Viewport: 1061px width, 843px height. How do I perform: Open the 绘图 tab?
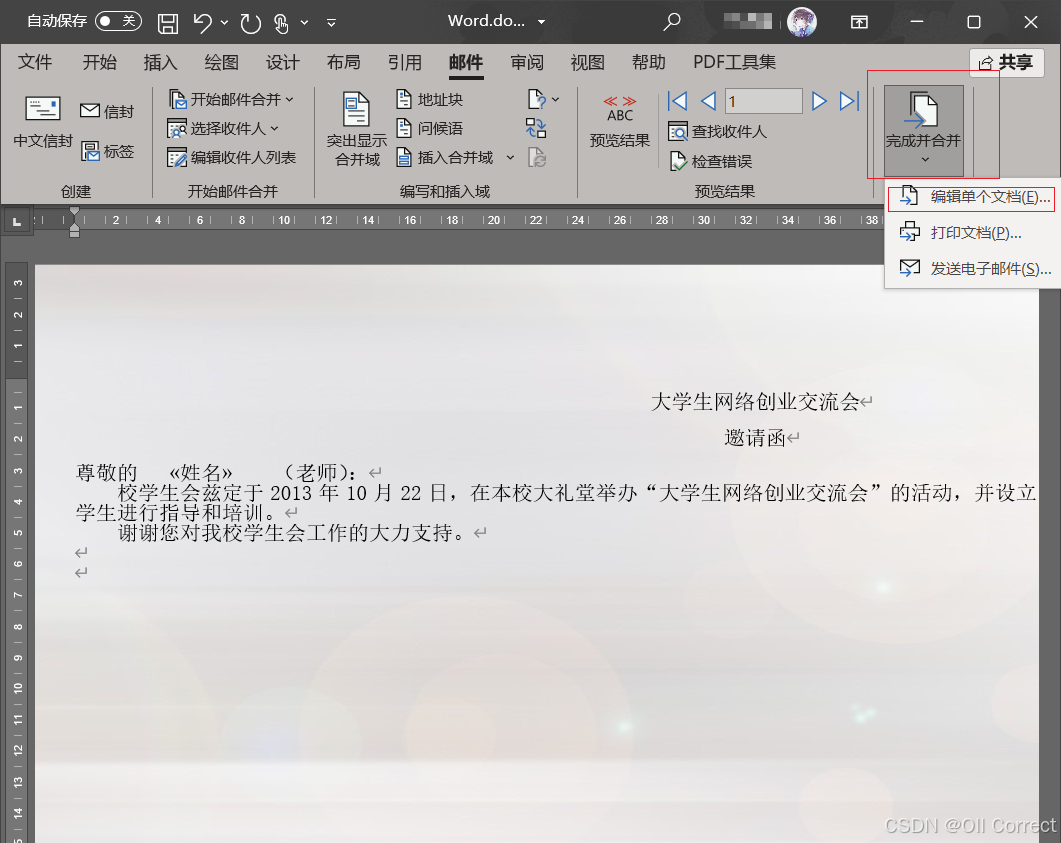221,62
